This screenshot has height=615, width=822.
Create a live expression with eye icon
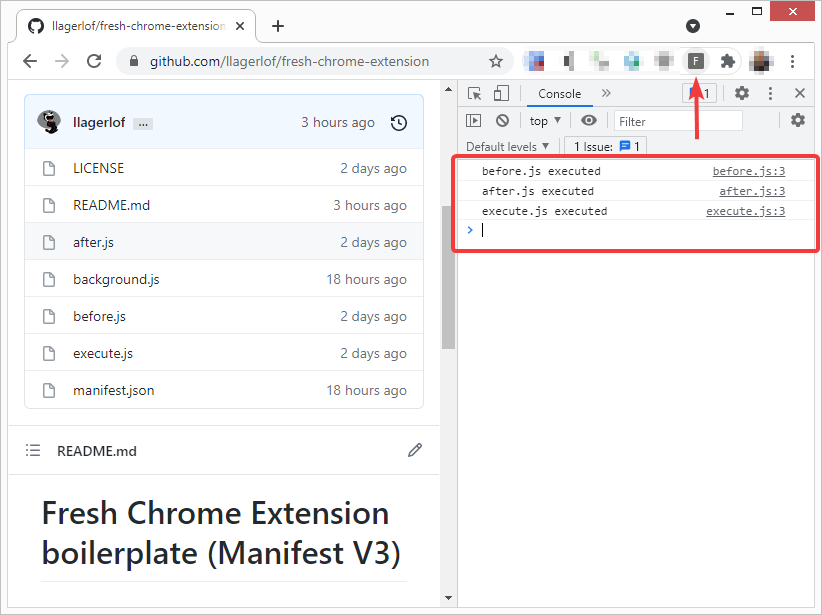(x=589, y=121)
